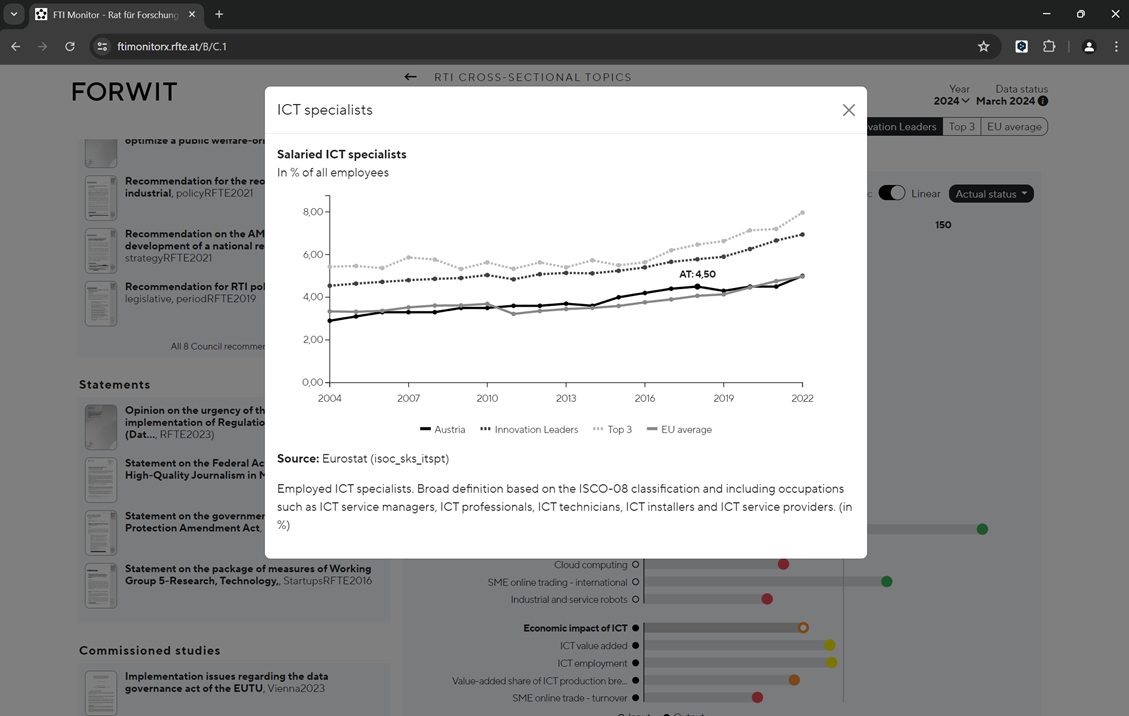
Task: Click the document thumbnail for Statement on Working Group 5
Action: pyautogui.click(x=101, y=586)
